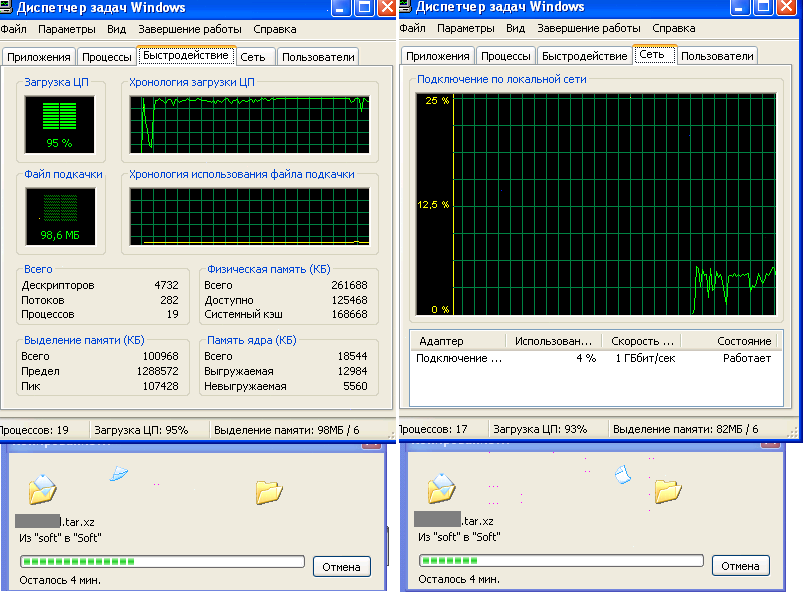Click status bar Загрузка ЦП: 93%

click(x=540, y=429)
